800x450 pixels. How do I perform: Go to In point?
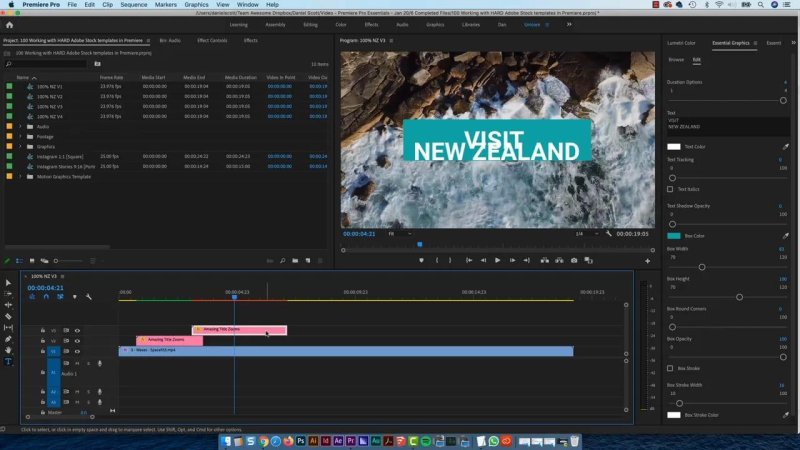coord(469,260)
